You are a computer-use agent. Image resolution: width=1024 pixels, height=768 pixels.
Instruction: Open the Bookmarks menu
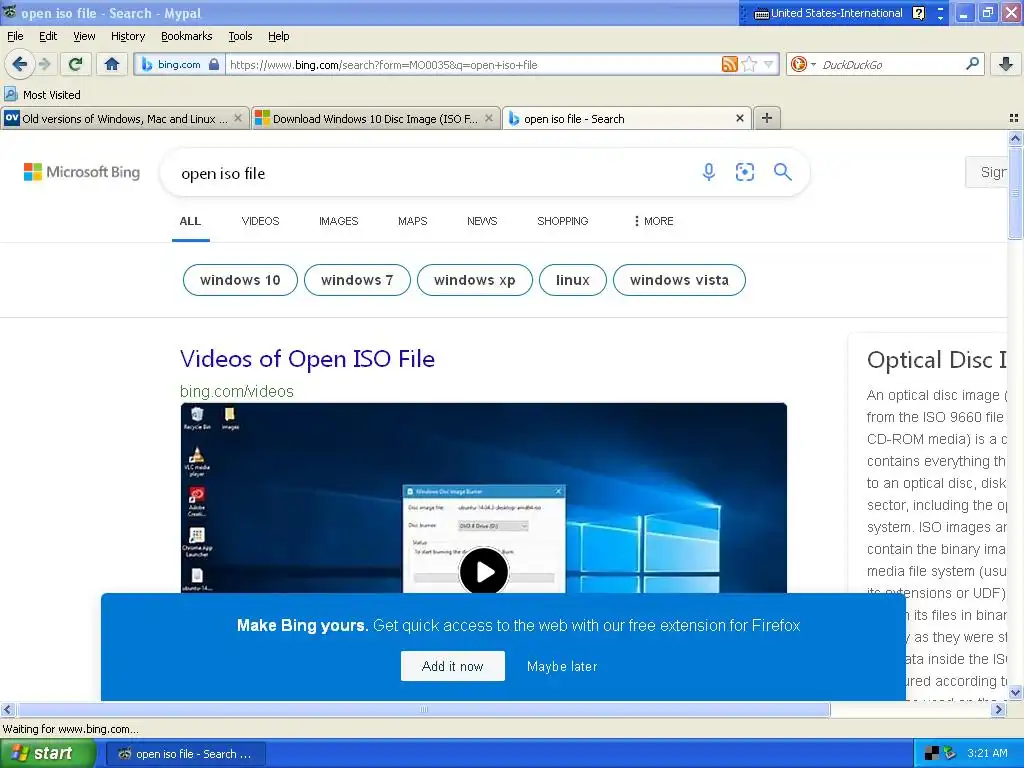coord(186,36)
